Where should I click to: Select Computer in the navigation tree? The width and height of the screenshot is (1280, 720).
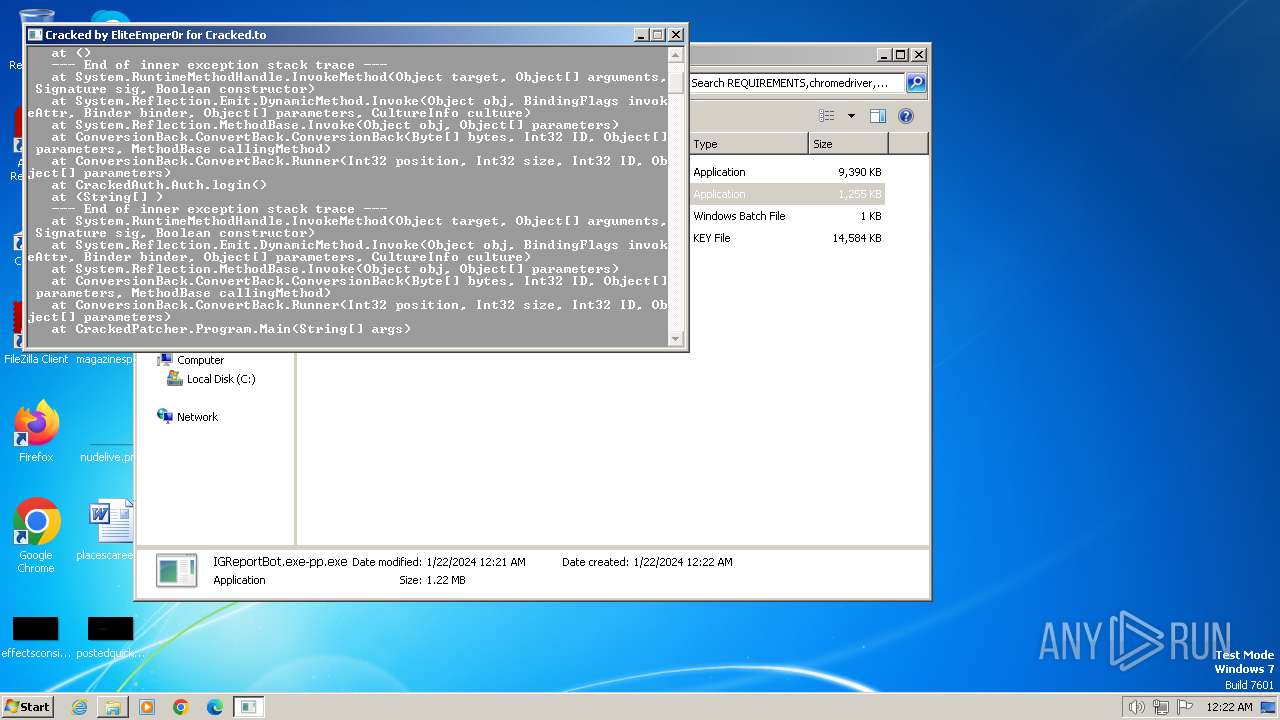tap(200, 360)
